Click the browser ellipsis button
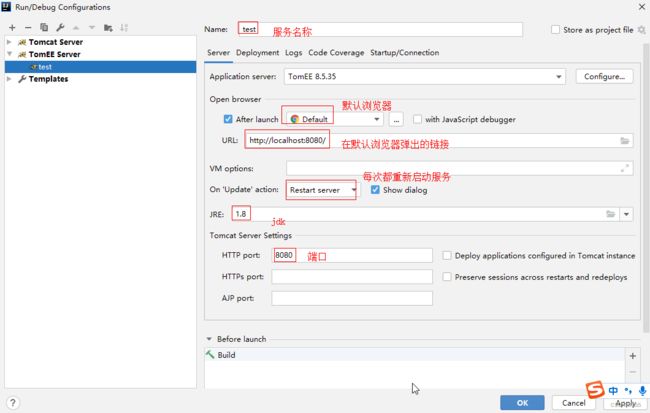Viewport: 650px width, 413px height. click(396, 119)
